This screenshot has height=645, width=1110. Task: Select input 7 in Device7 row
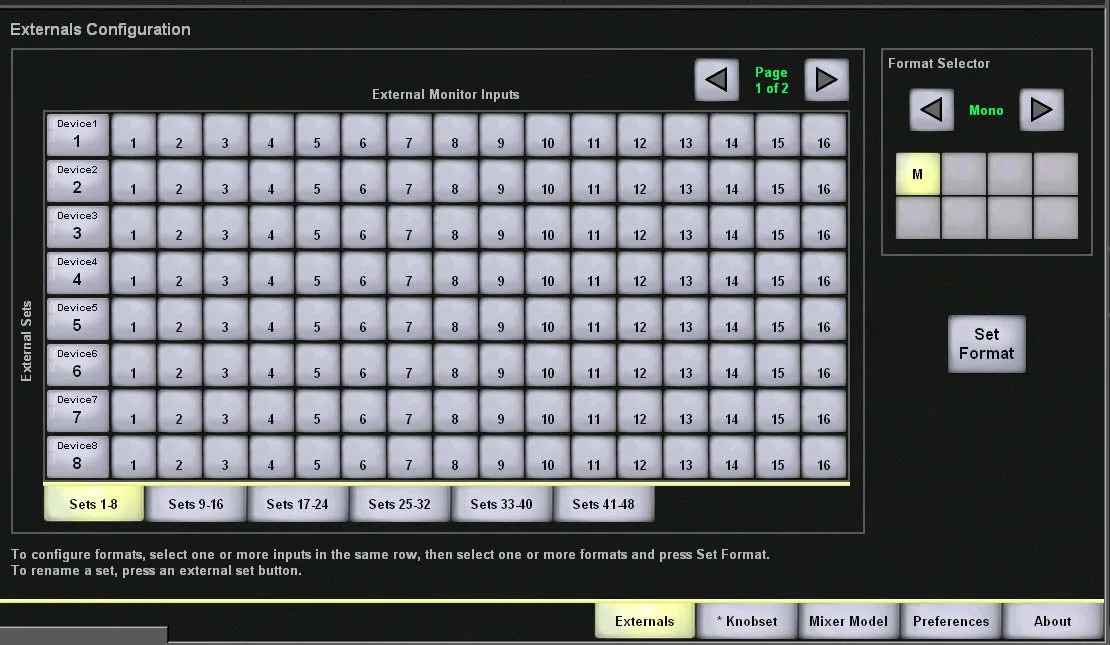coord(409,411)
